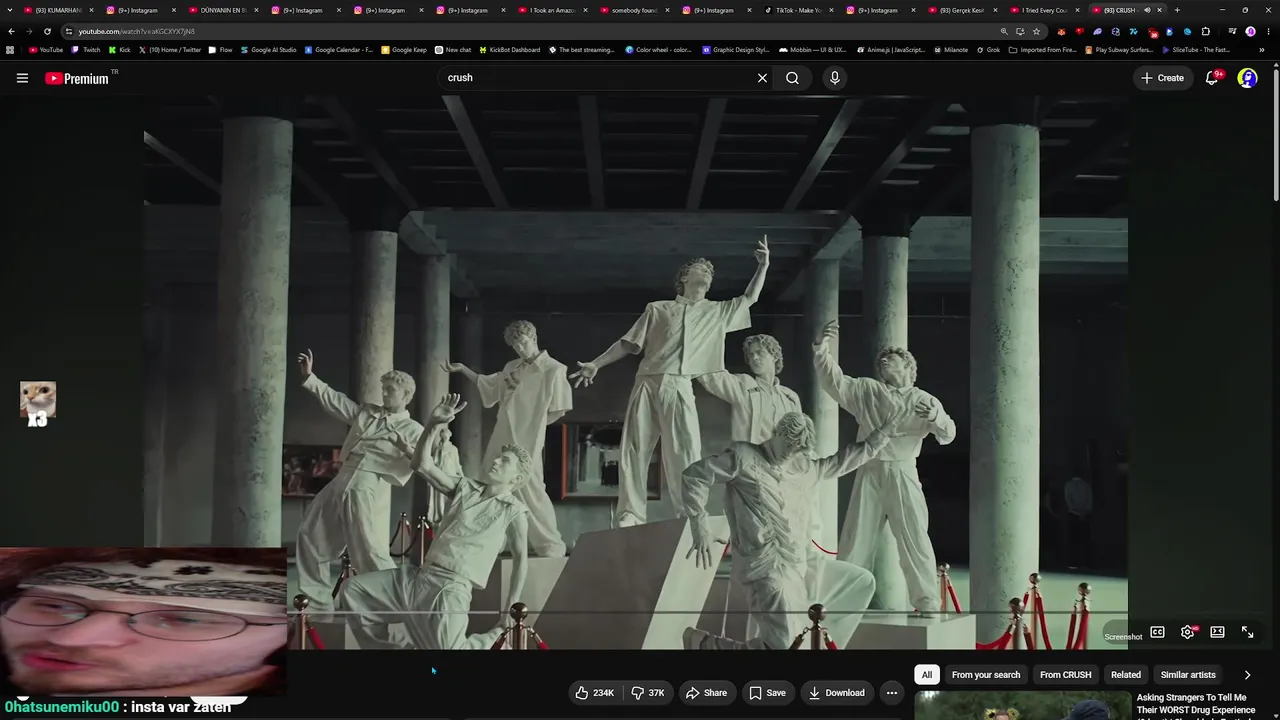1280x720 pixels.
Task: Open the browser extensions puzzle icon
Action: (x=1205, y=31)
